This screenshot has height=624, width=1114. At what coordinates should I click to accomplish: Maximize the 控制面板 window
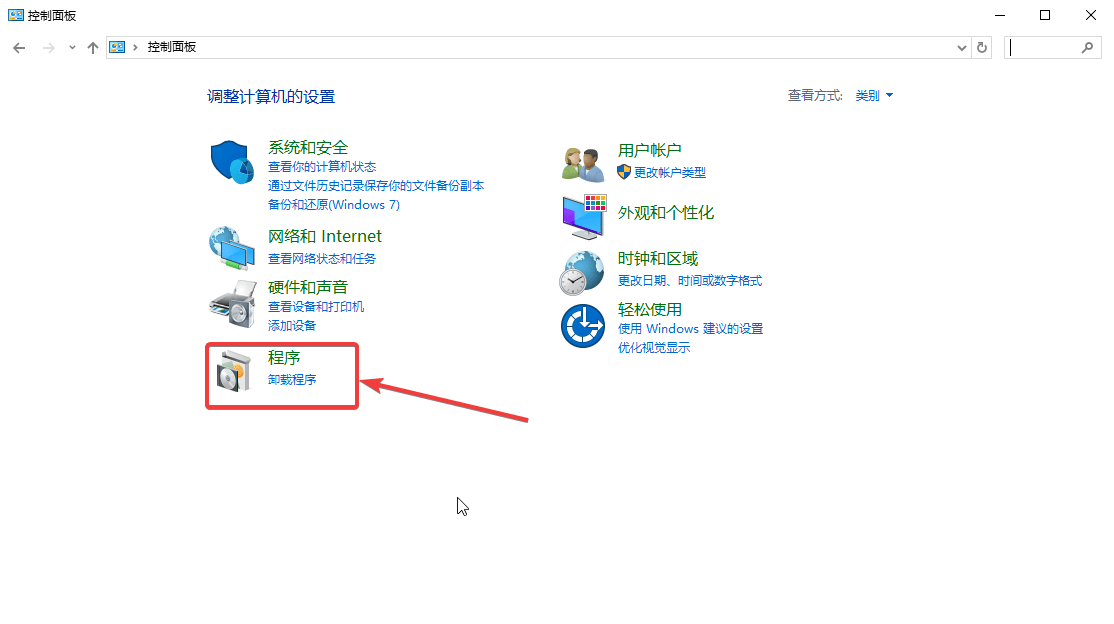click(1045, 15)
